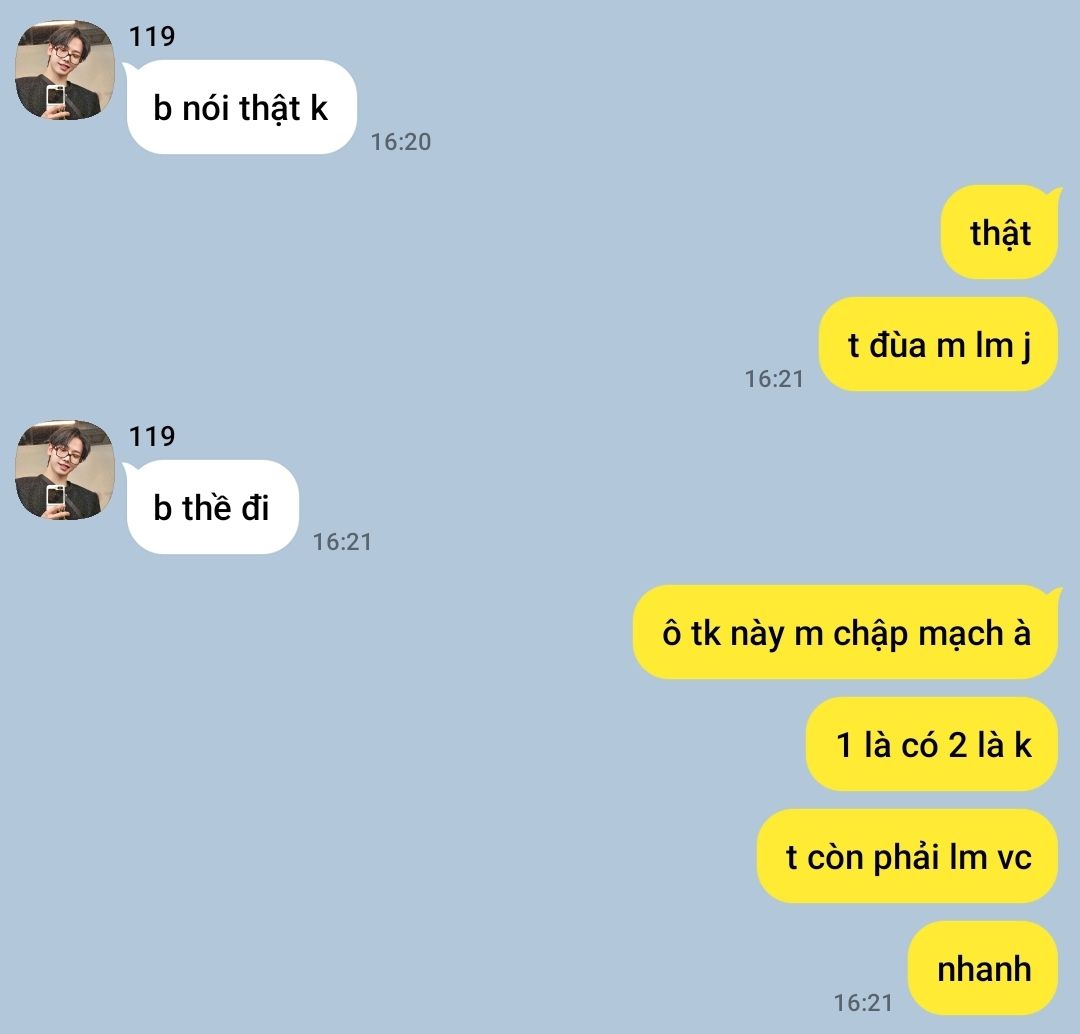Tap 'ô tk này m chập mạch à' message

pyautogui.click(x=846, y=632)
